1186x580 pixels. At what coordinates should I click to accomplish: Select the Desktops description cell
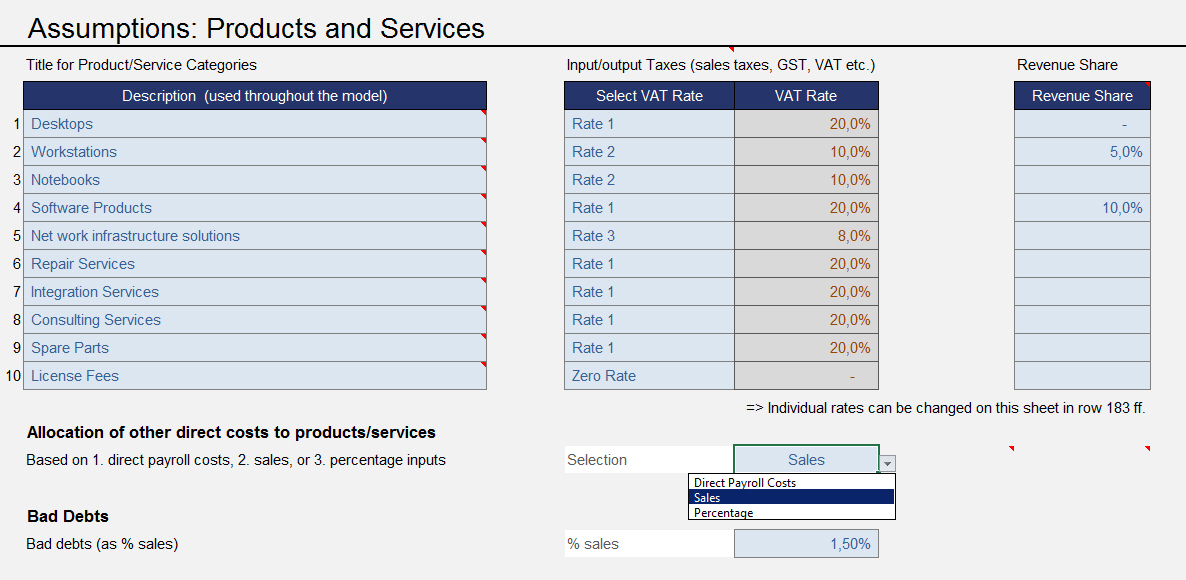click(254, 124)
